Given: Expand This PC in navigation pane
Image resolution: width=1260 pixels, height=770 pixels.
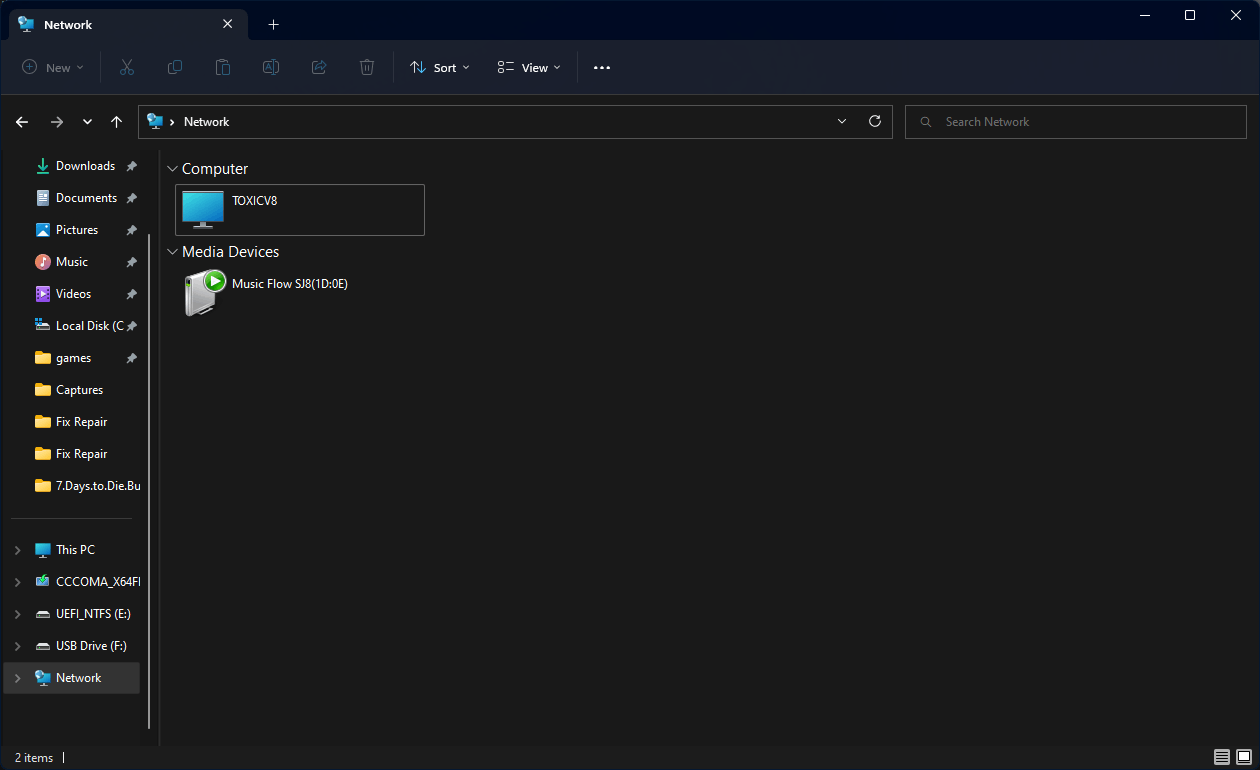Looking at the screenshot, I should coord(17,550).
